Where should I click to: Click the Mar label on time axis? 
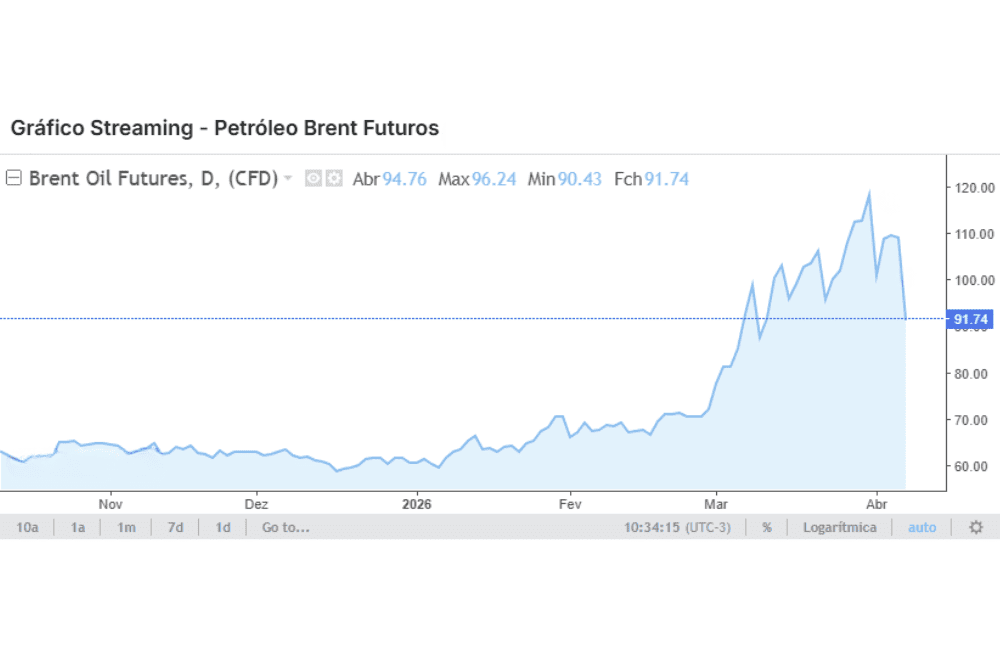(x=715, y=503)
